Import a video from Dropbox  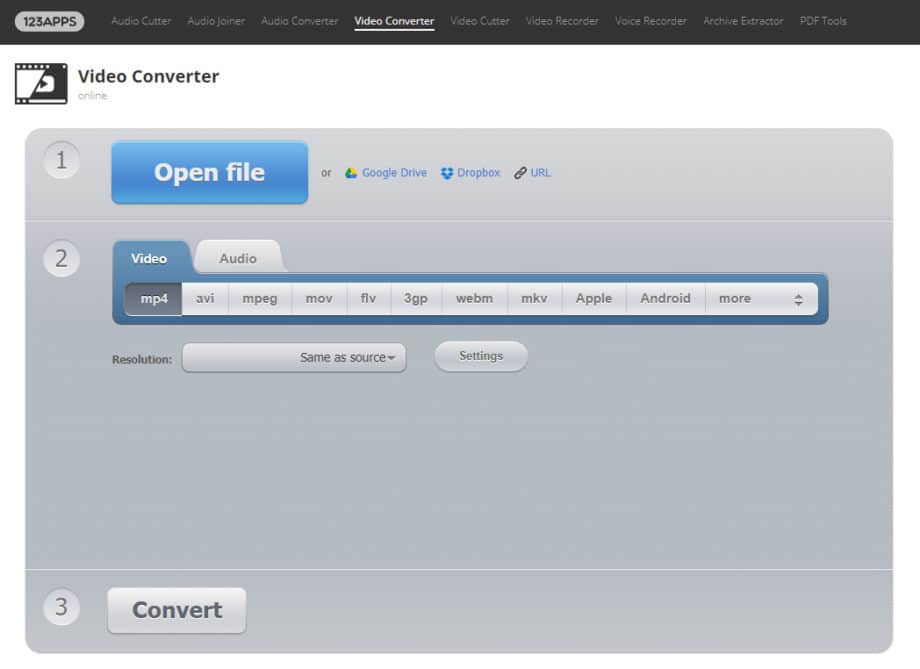(469, 172)
